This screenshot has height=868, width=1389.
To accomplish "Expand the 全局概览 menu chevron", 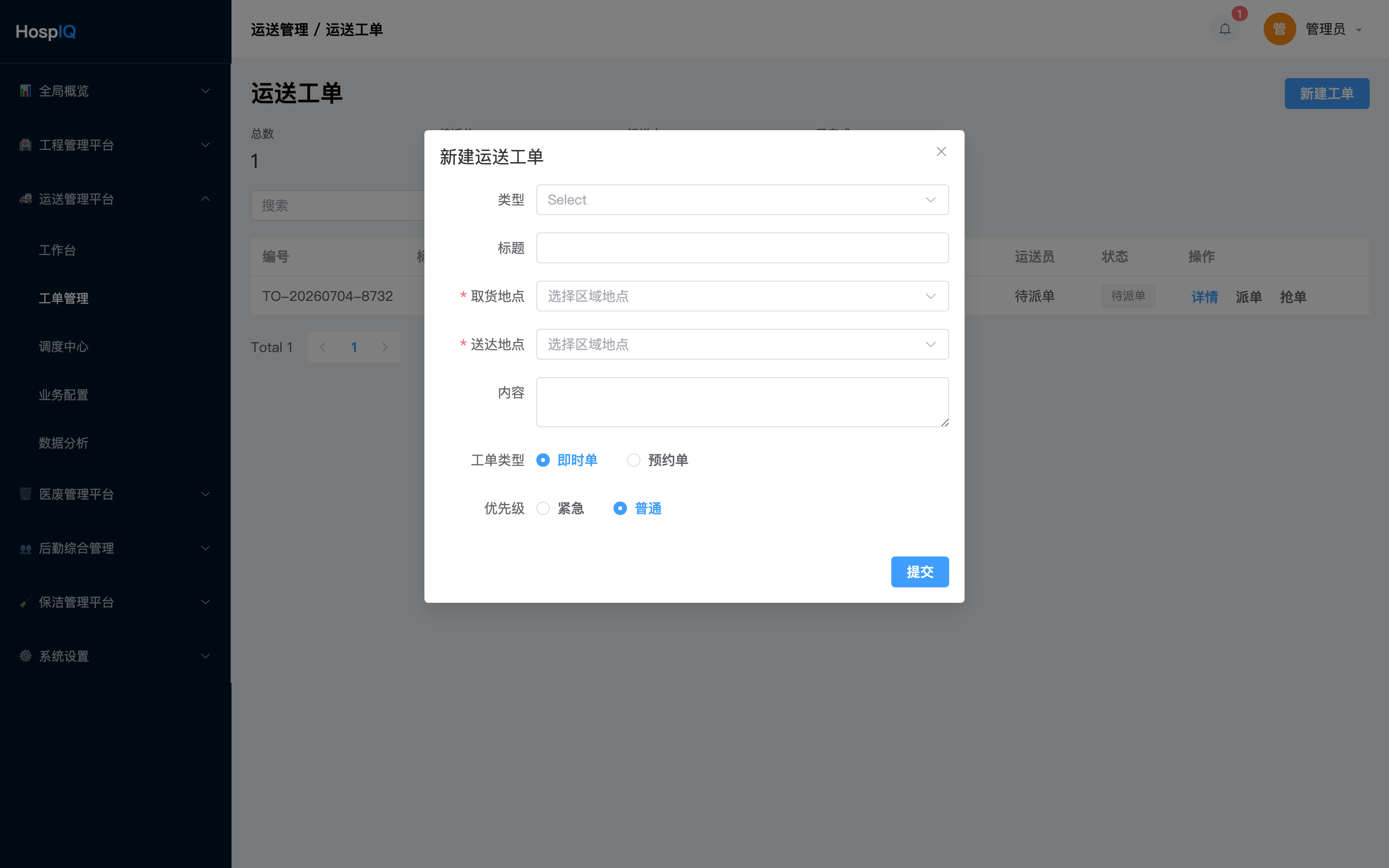I will pos(205,91).
